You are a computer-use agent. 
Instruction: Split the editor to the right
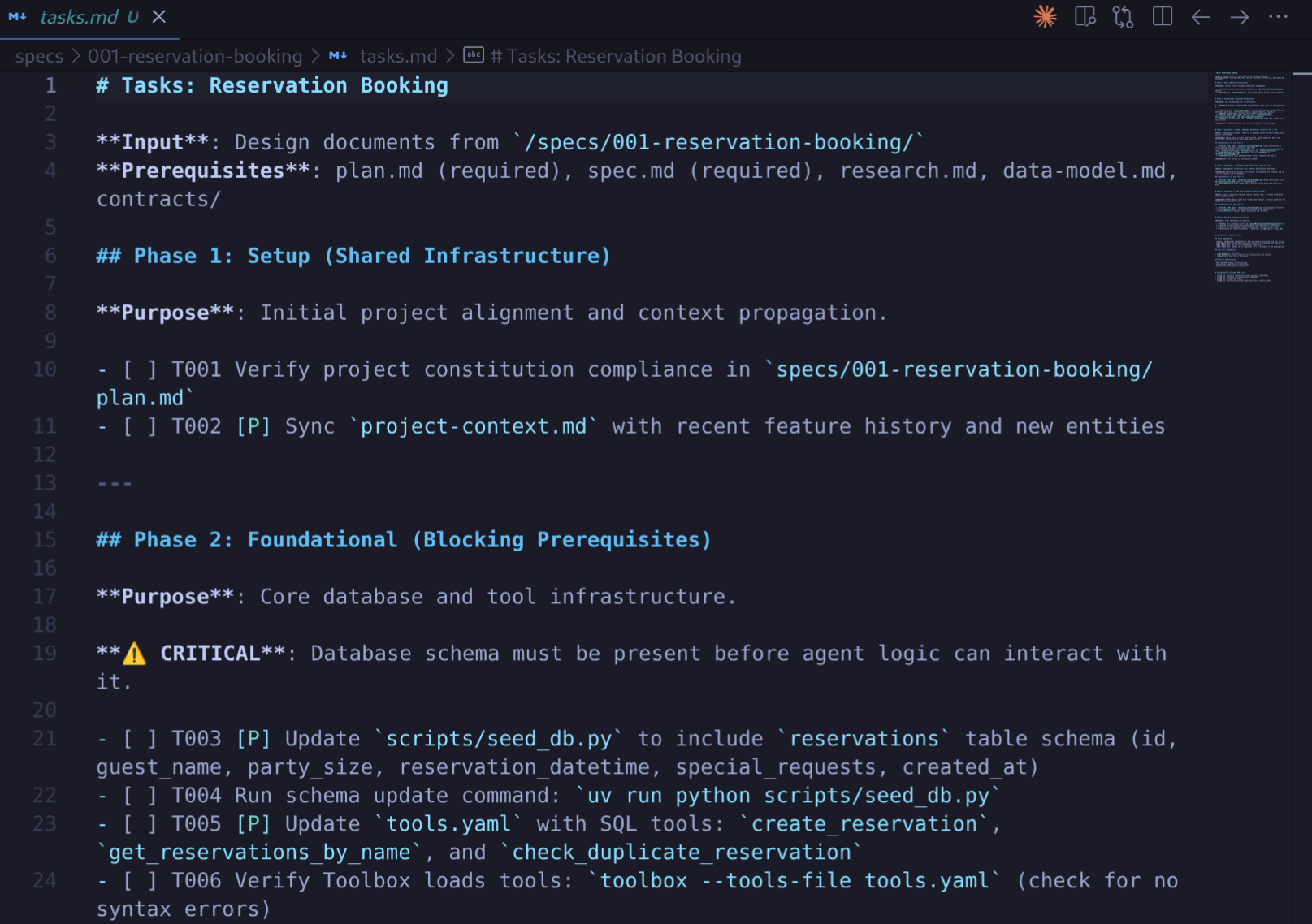coord(1163,17)
